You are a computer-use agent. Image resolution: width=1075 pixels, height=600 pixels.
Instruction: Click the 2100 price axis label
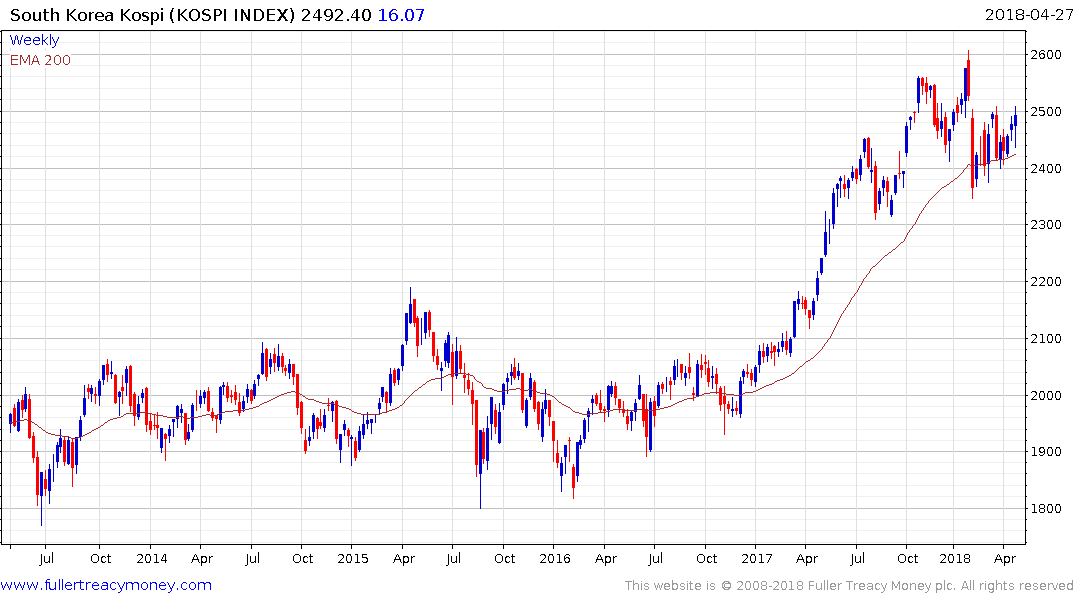1046,339
